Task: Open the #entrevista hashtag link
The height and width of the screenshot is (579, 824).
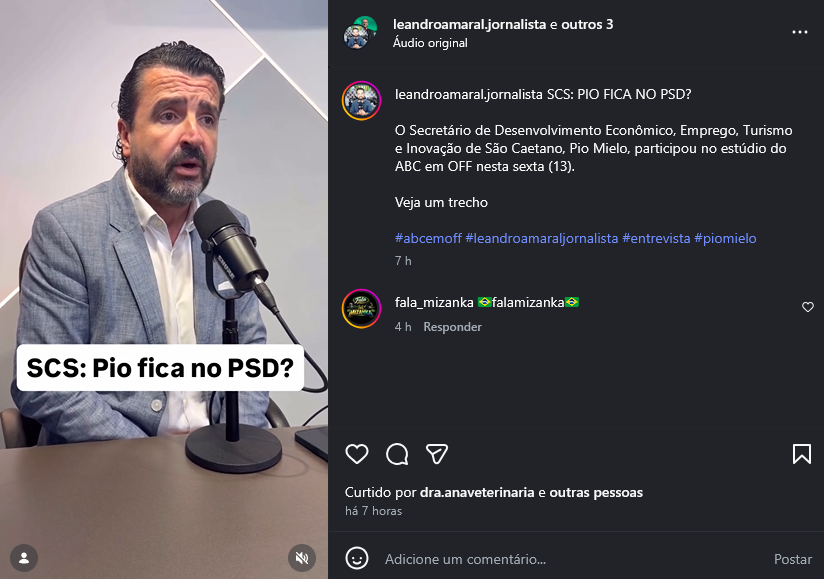Action: tap(656, 238)
